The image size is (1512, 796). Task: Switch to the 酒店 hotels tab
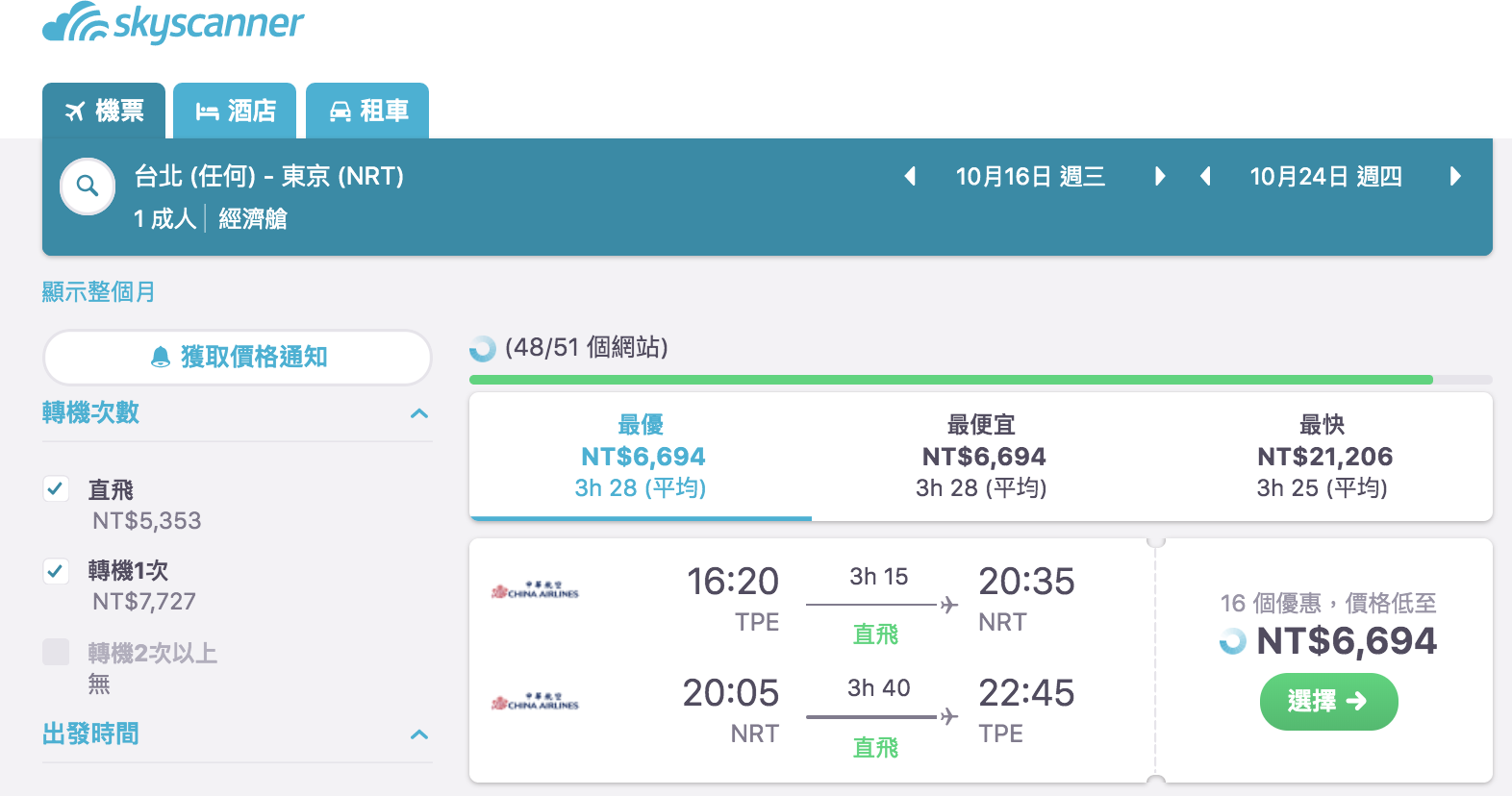[x=235, y=111]
